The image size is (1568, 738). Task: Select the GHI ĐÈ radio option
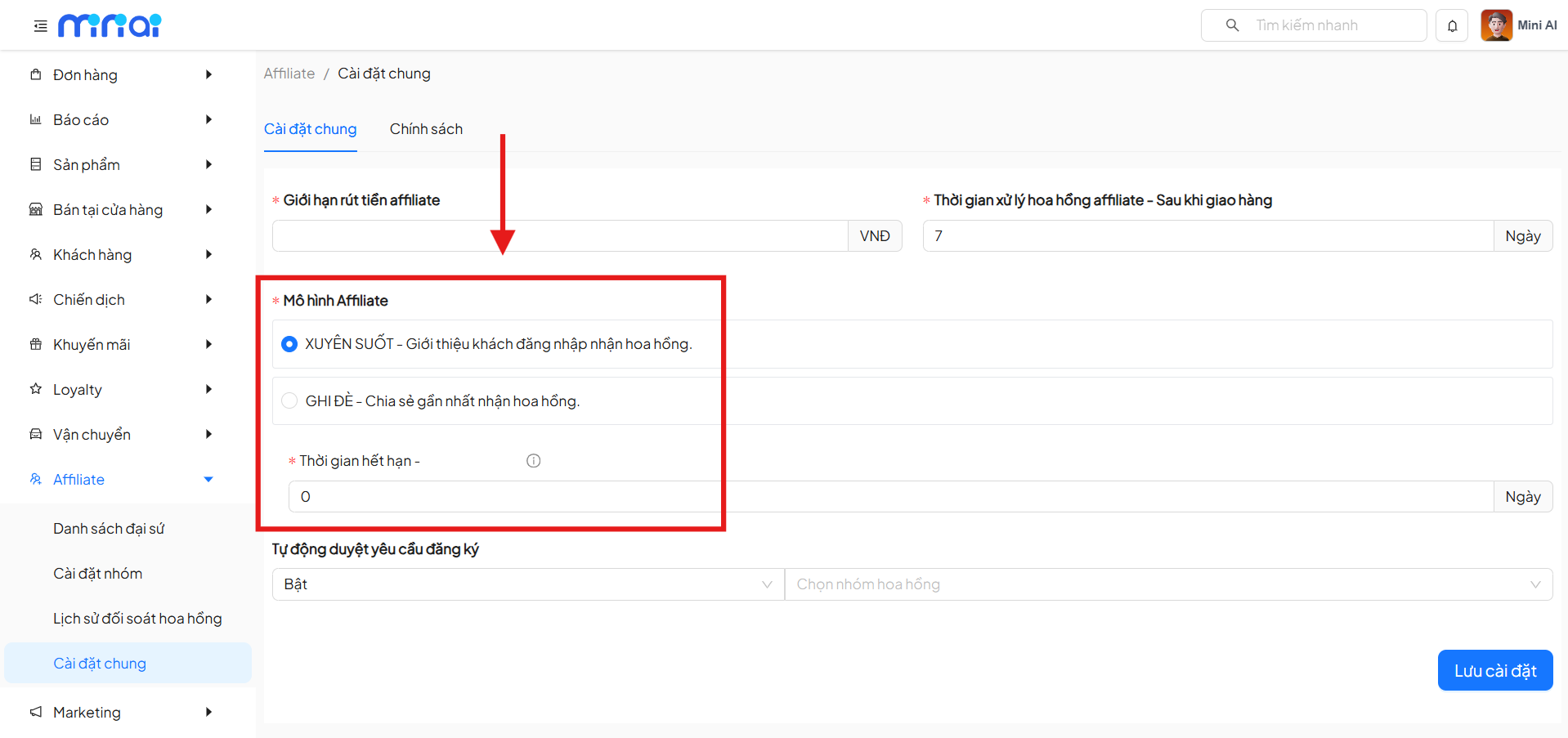click(289, 400)
